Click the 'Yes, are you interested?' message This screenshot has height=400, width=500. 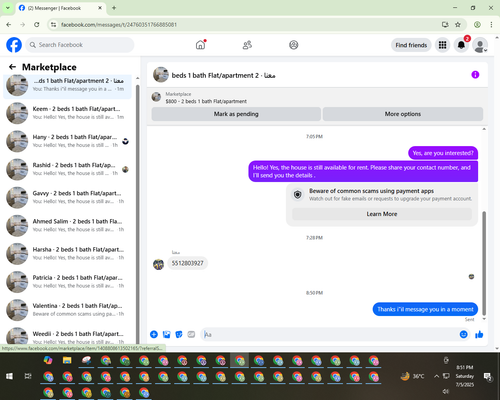coord(443,153)
